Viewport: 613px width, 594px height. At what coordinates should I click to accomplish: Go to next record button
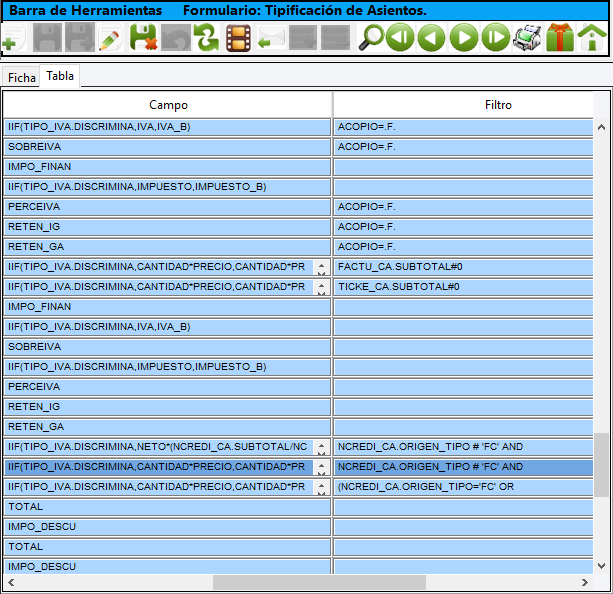464,38
